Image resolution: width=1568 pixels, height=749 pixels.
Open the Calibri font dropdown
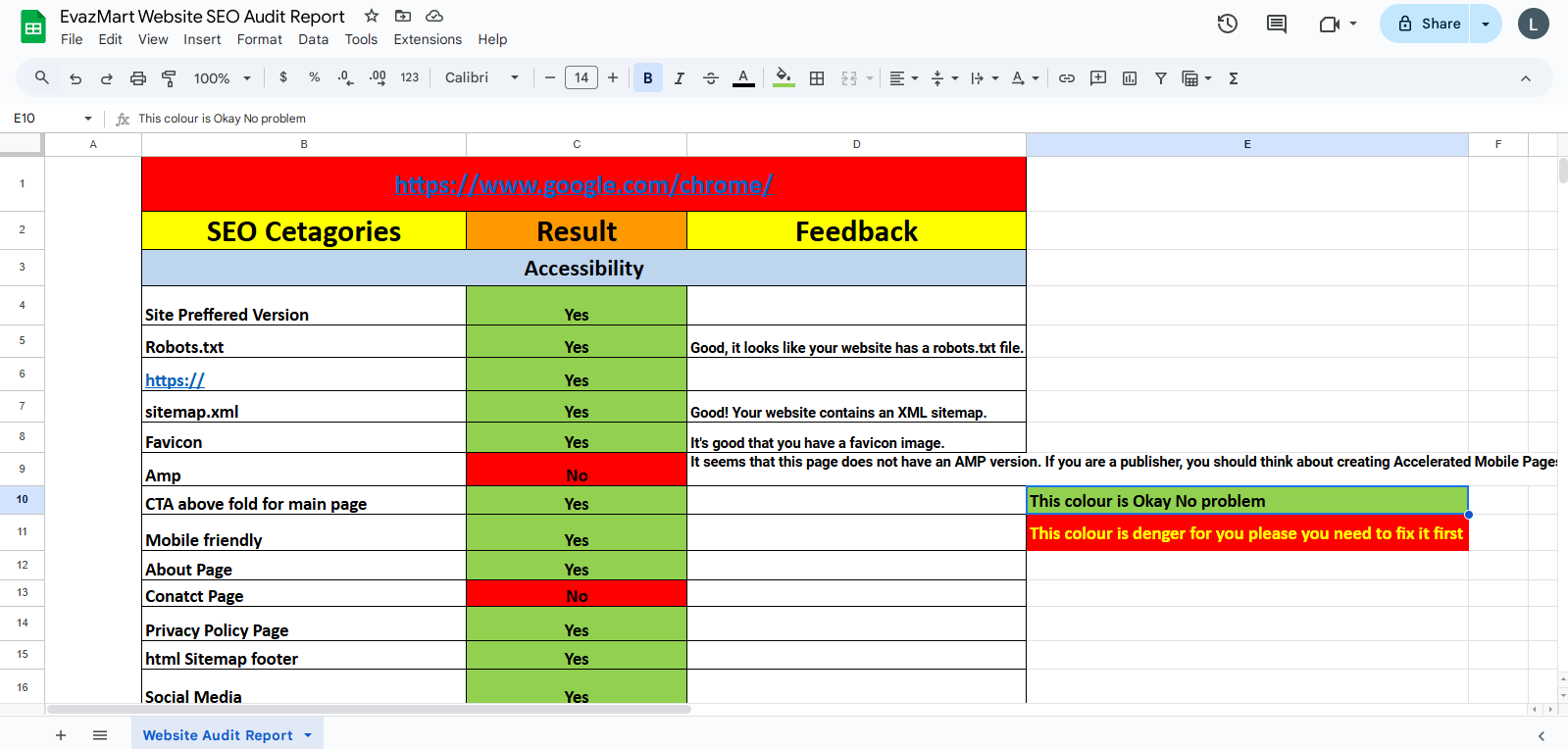point(481,77)
